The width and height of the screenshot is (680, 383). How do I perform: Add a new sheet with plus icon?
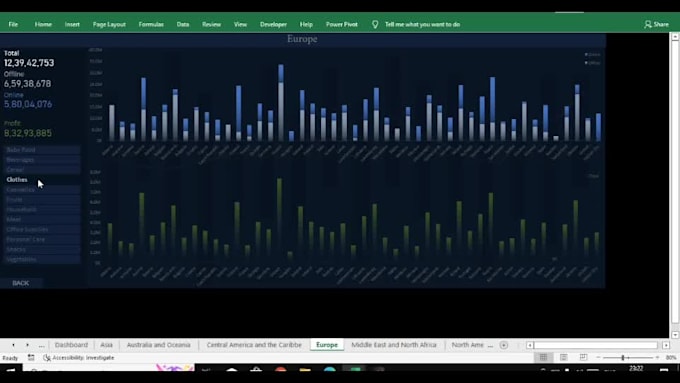click(x=503, y=345)
